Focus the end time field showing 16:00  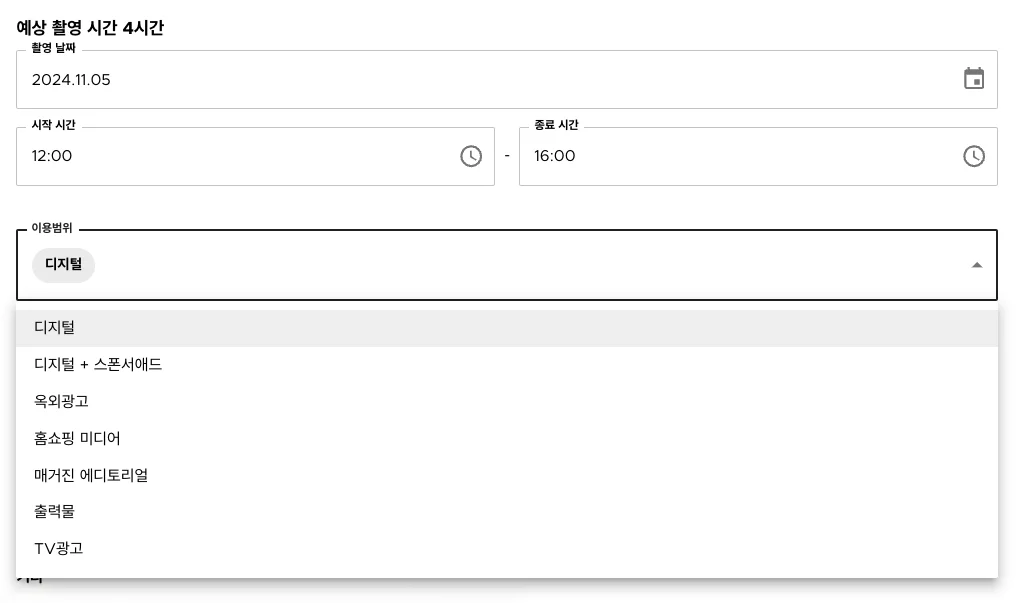pos(555,156)
